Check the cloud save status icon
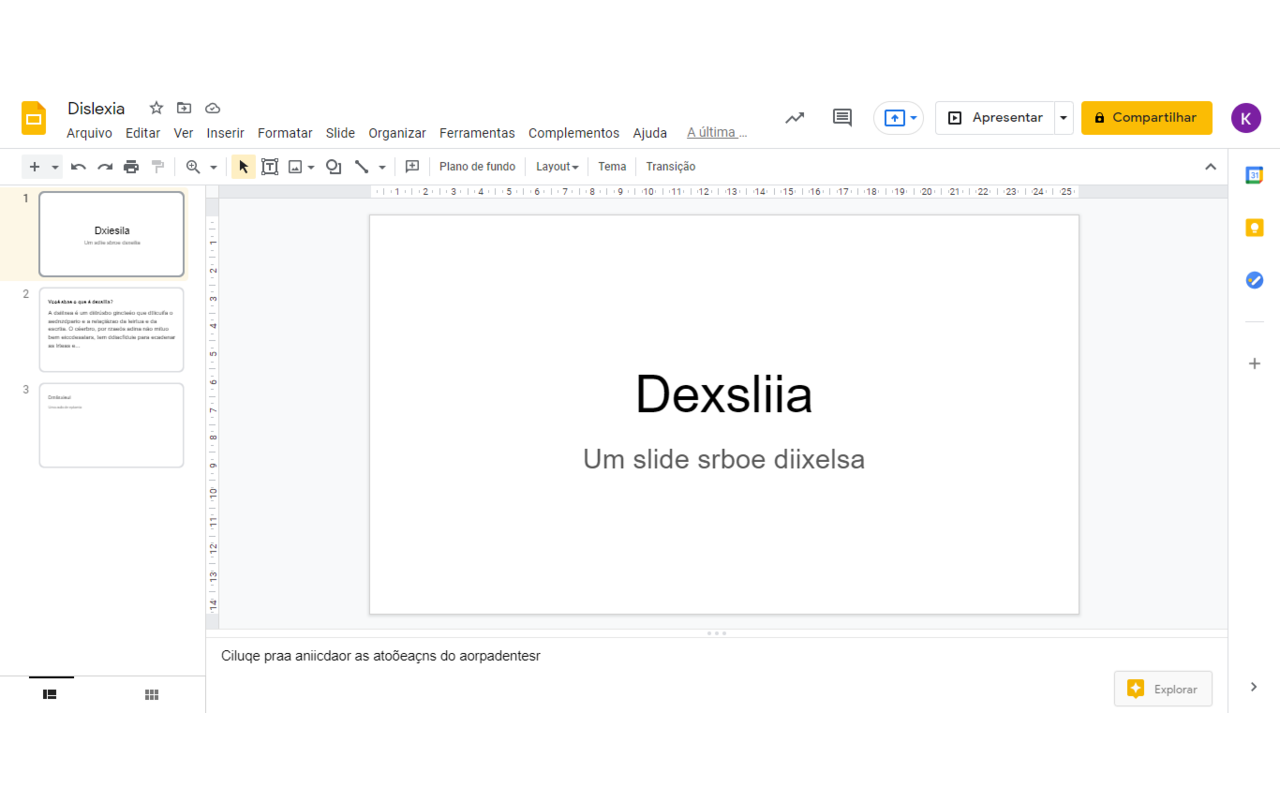1280x800 pixels. (212, 108)
